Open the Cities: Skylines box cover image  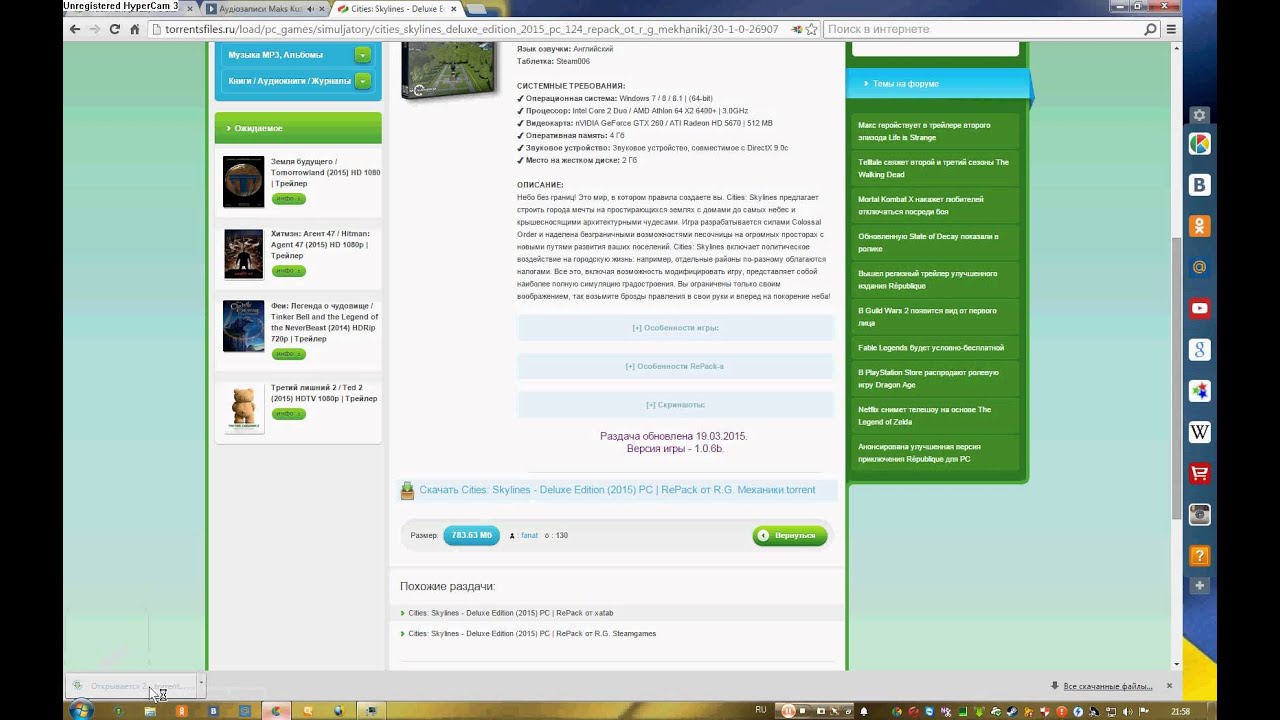pos(449,70)
